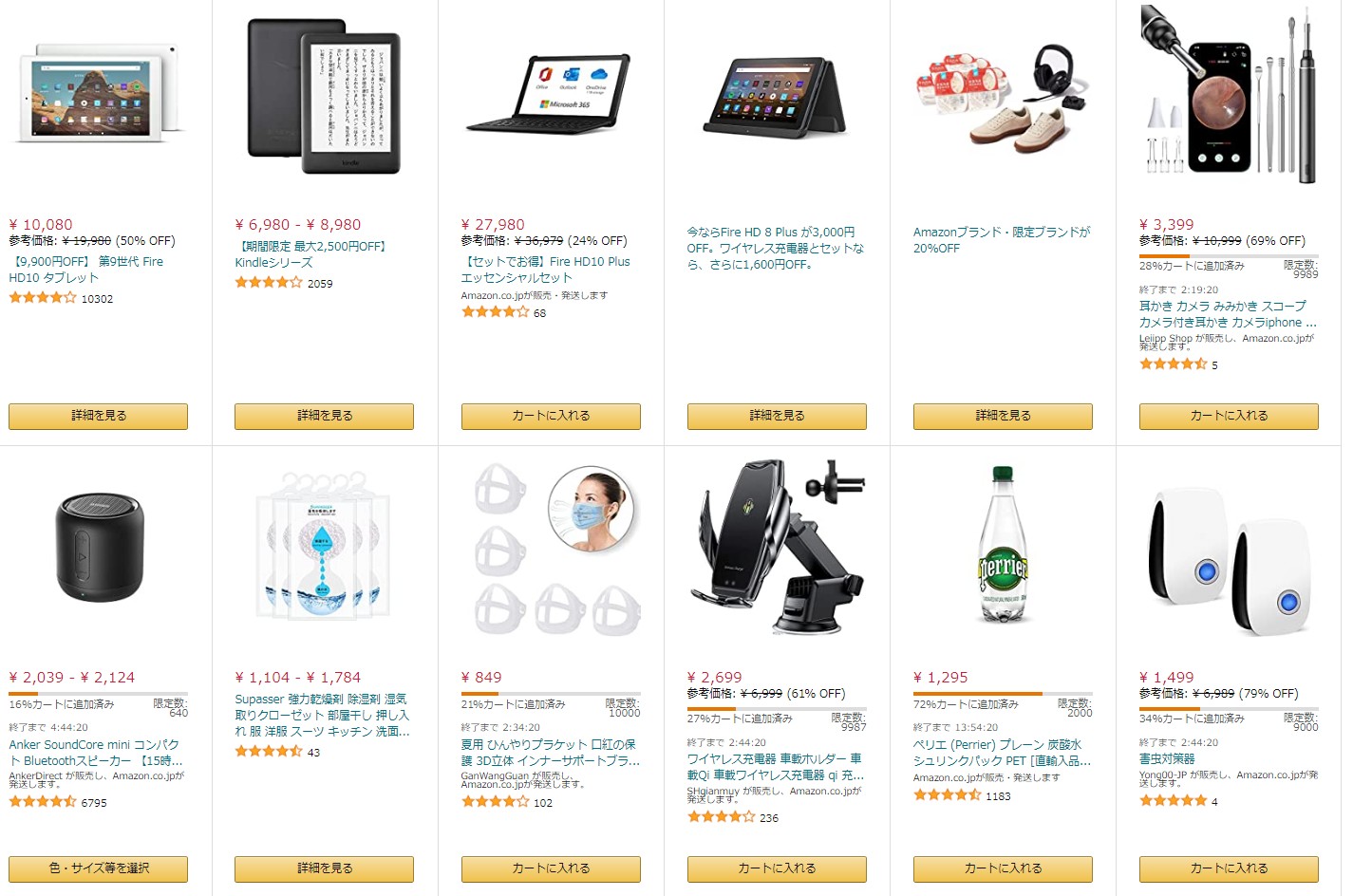1353x896 pixels.
Task: Open the Perrier bottle product image
Action: click(1003, 545)
